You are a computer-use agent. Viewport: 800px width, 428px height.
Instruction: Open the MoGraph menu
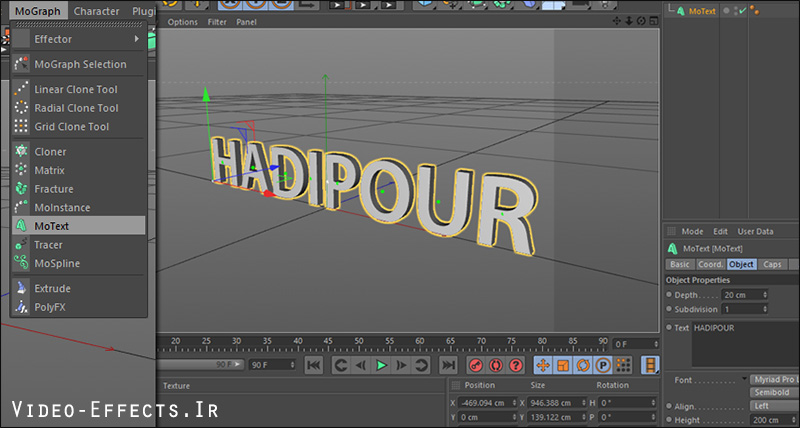coord(38,11)
